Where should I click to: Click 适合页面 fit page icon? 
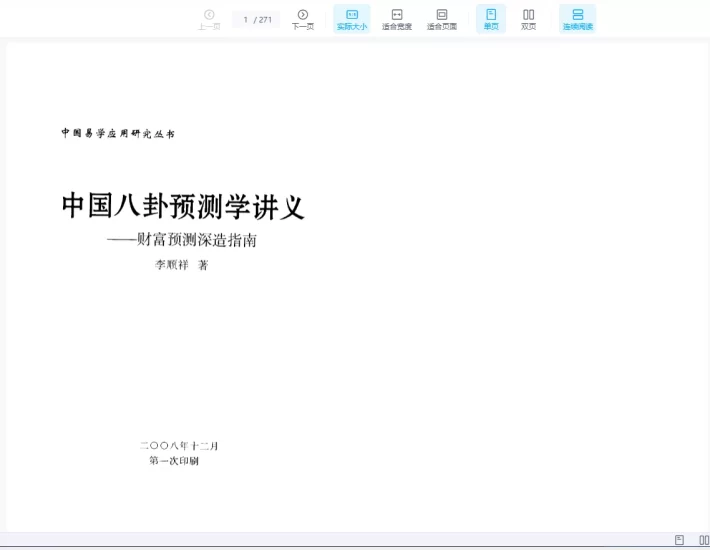(x=441, y=18)
